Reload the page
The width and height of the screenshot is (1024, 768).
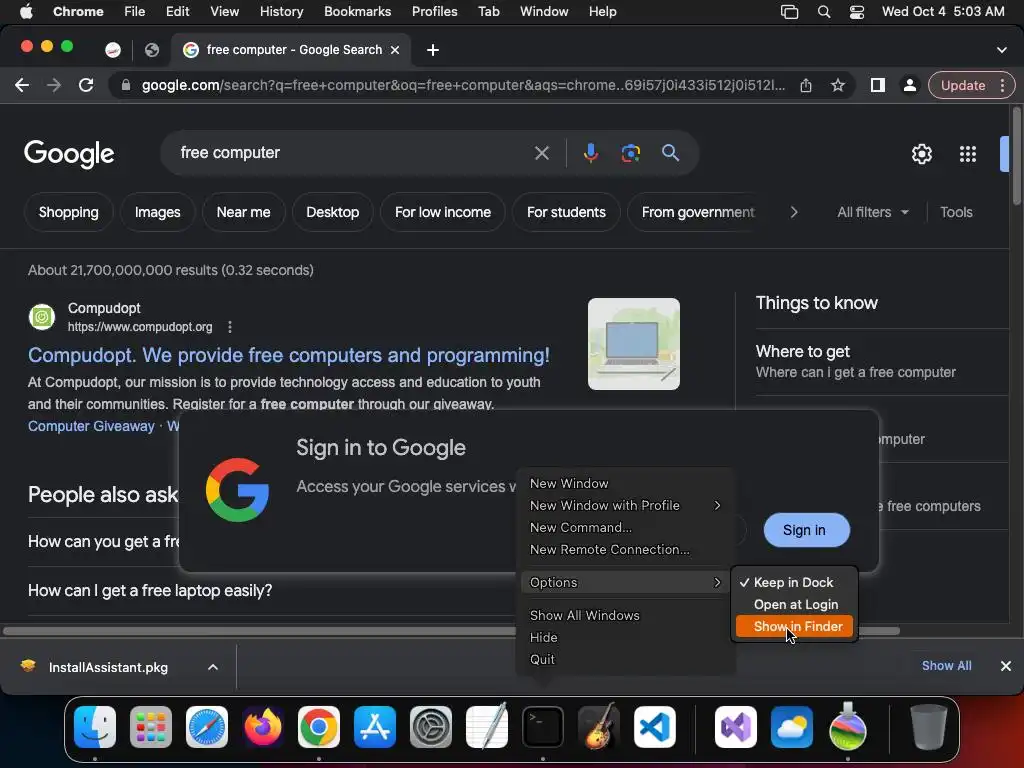point(86,85)
